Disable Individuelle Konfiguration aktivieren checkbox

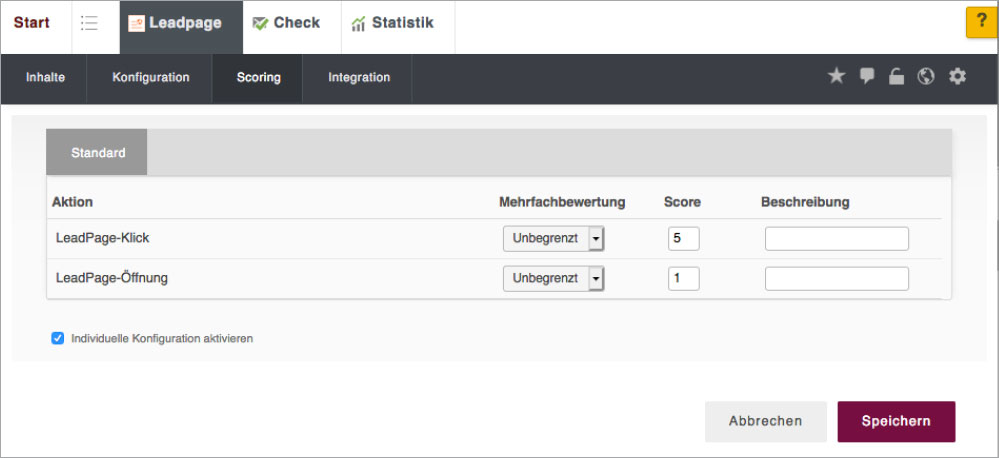[58, 338]
